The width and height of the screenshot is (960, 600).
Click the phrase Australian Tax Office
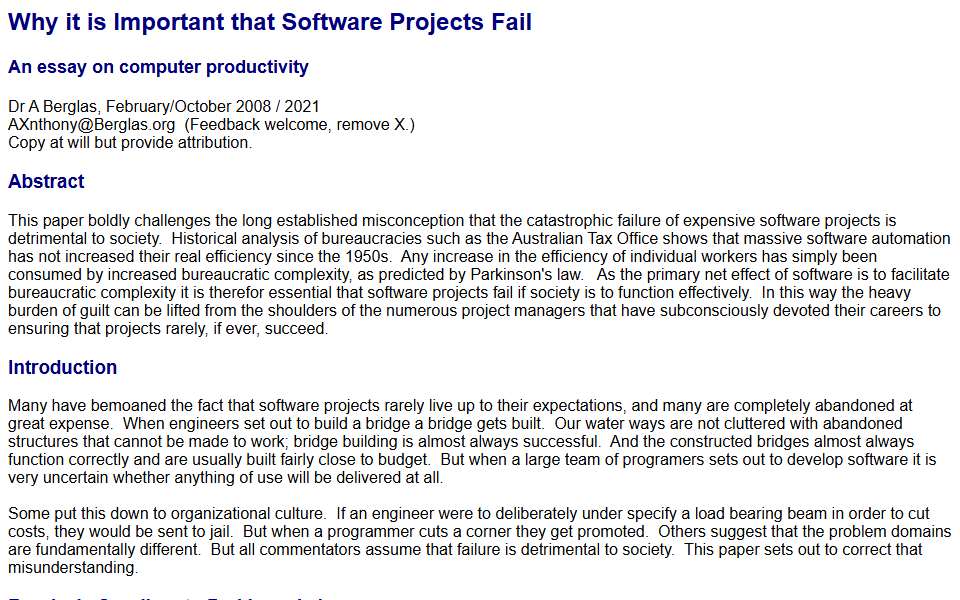pyautogui.click(x=585, y=238)
